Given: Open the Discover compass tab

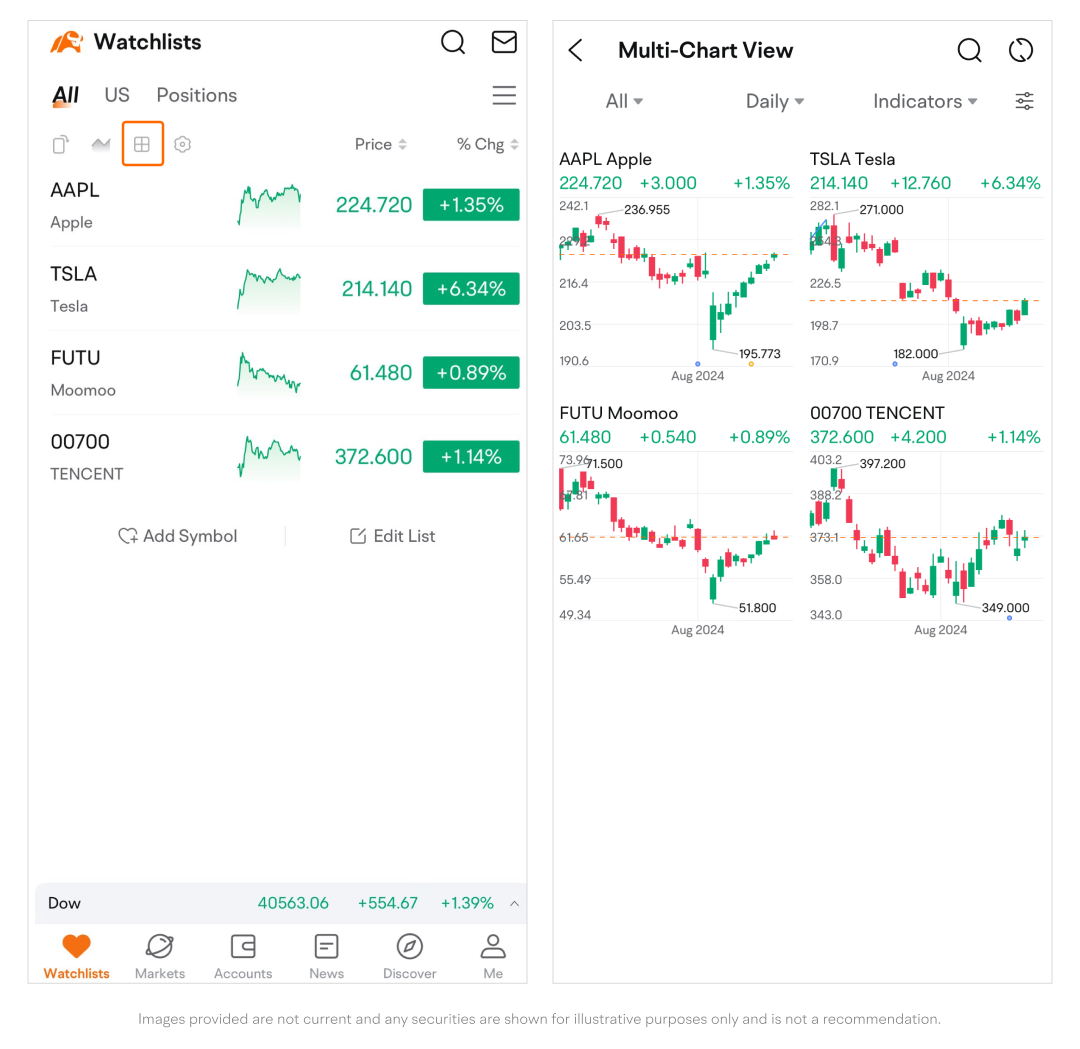Looking at the screenshot, I should tap(409, 954).
